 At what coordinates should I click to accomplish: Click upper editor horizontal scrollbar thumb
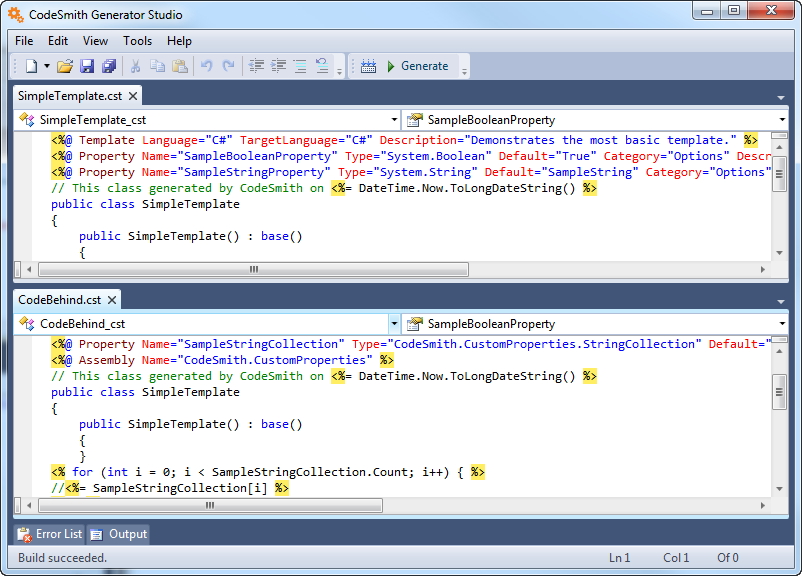[254, 269]
